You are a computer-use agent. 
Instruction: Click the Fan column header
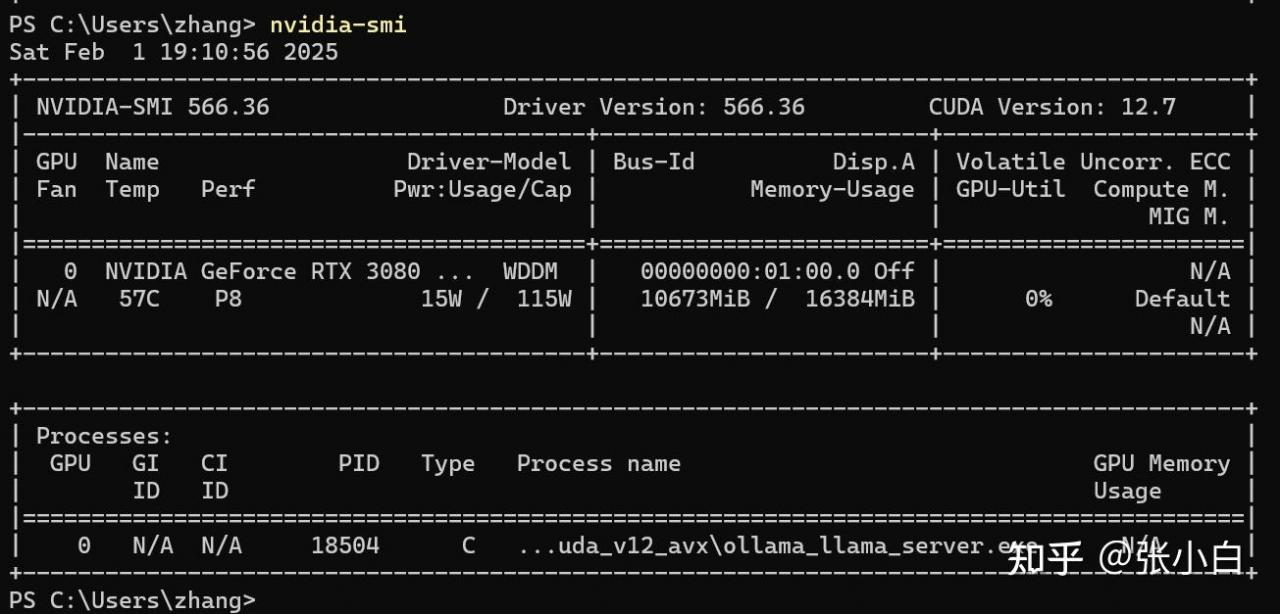tap(57, 189)
